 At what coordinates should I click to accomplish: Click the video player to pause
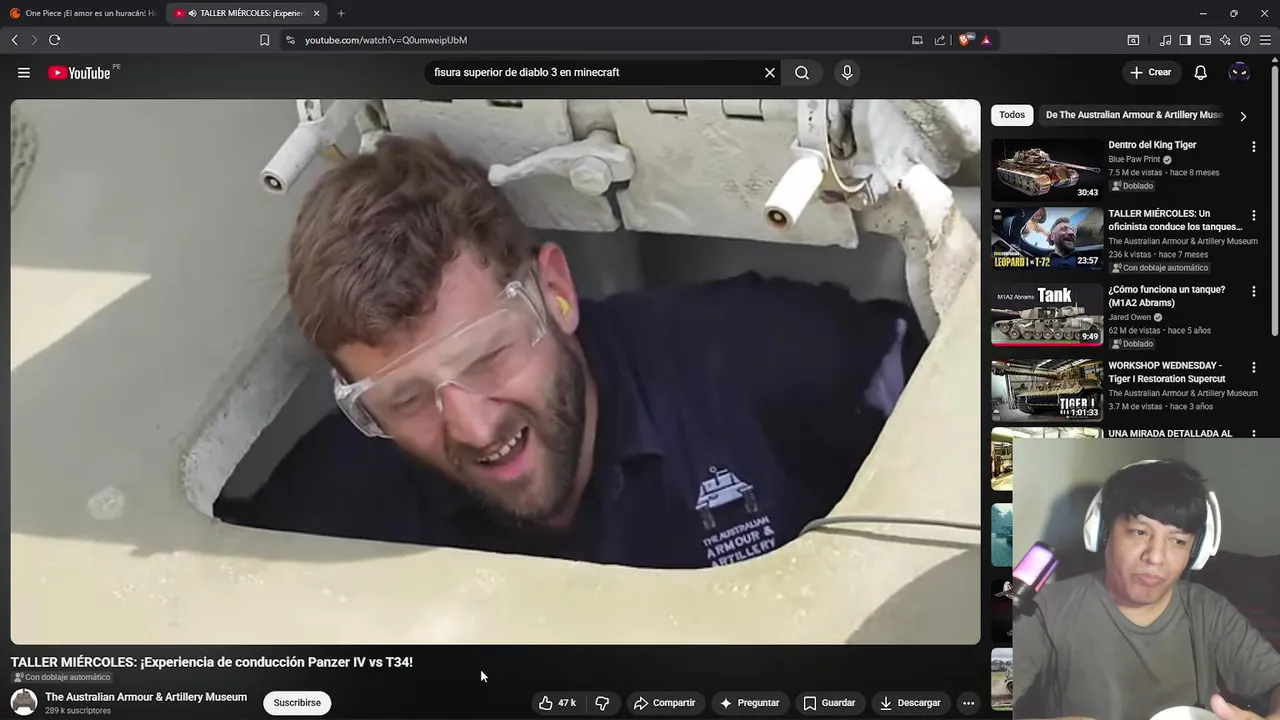pos(496,372)
